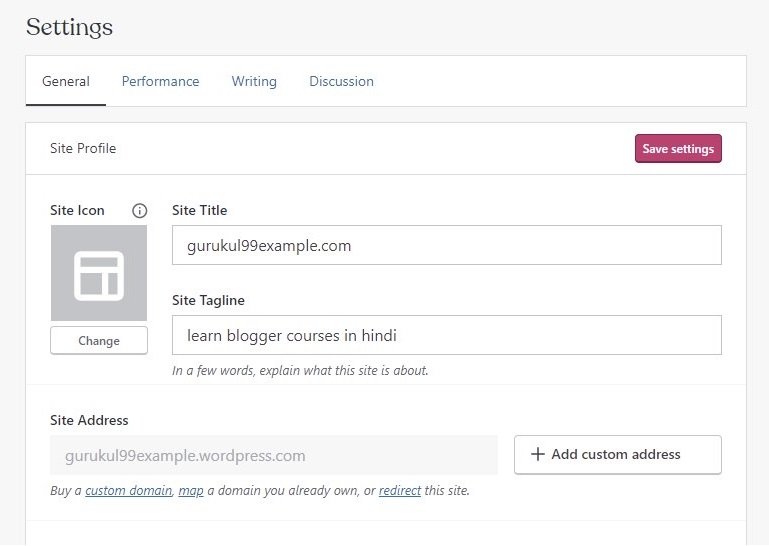Click the Site Tagline label
Viewport: 769px width, 546px height.
pos(208,300)
